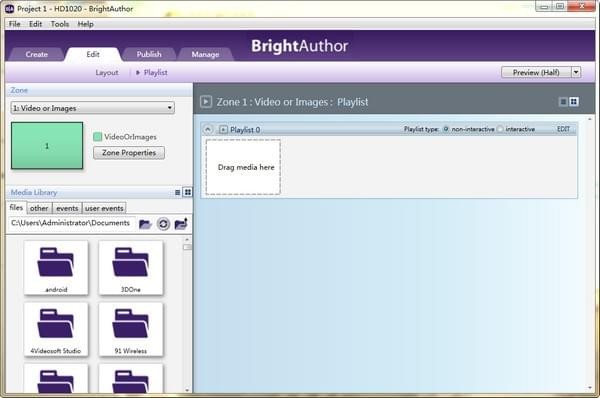Select the Edit main tab

pyautogui.click(x=93, y=54)
